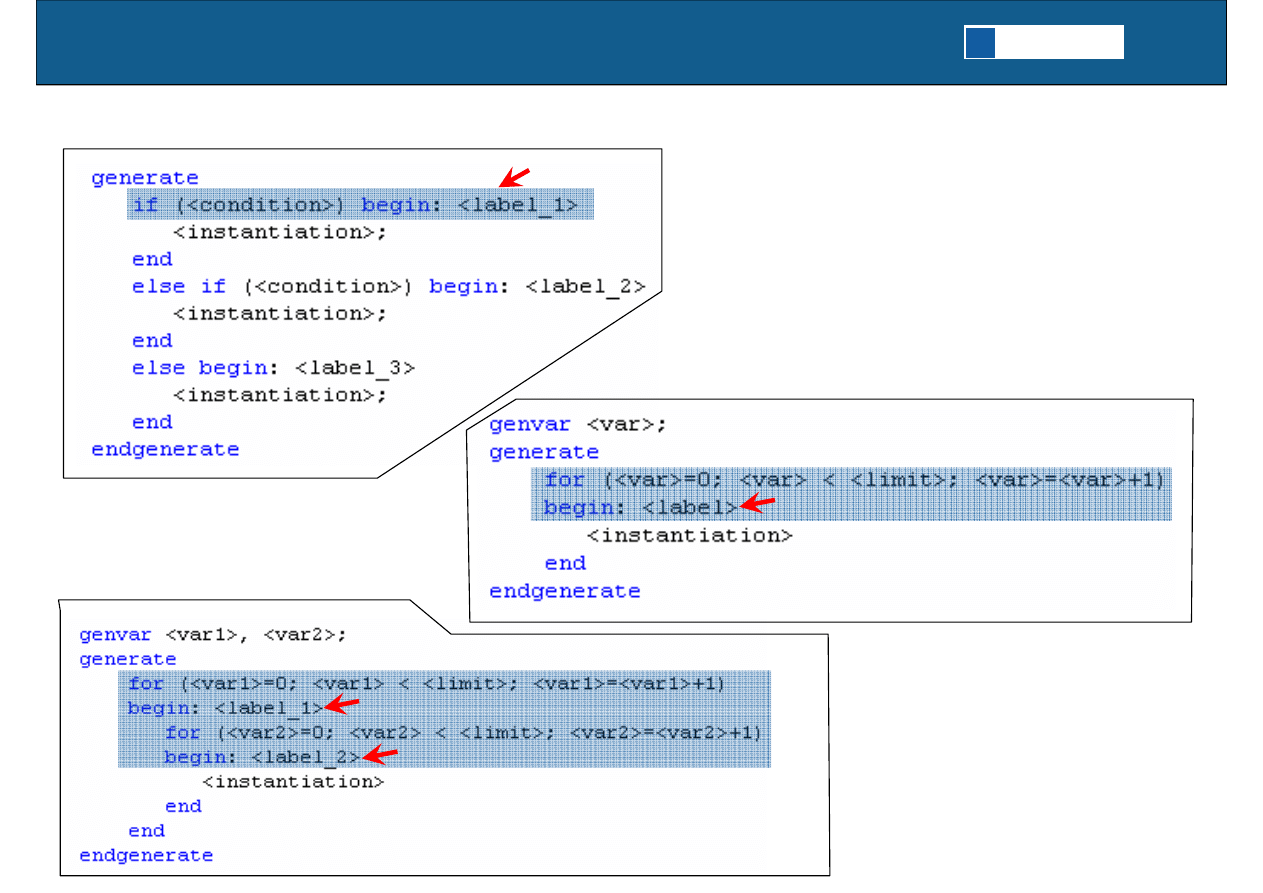Click the inner for-loop line with <var2>
Image resolution: width=1263 pixels, height=893 pixels.
point(463,733)
